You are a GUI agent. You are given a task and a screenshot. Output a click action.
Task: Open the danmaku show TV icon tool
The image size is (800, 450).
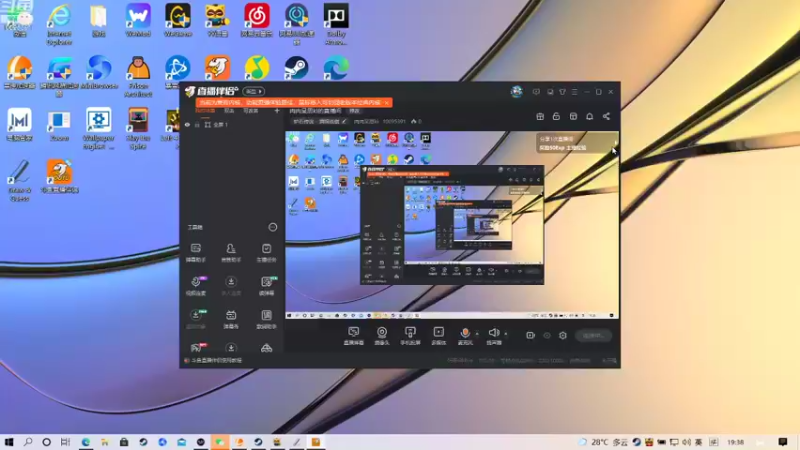[231, 319]
